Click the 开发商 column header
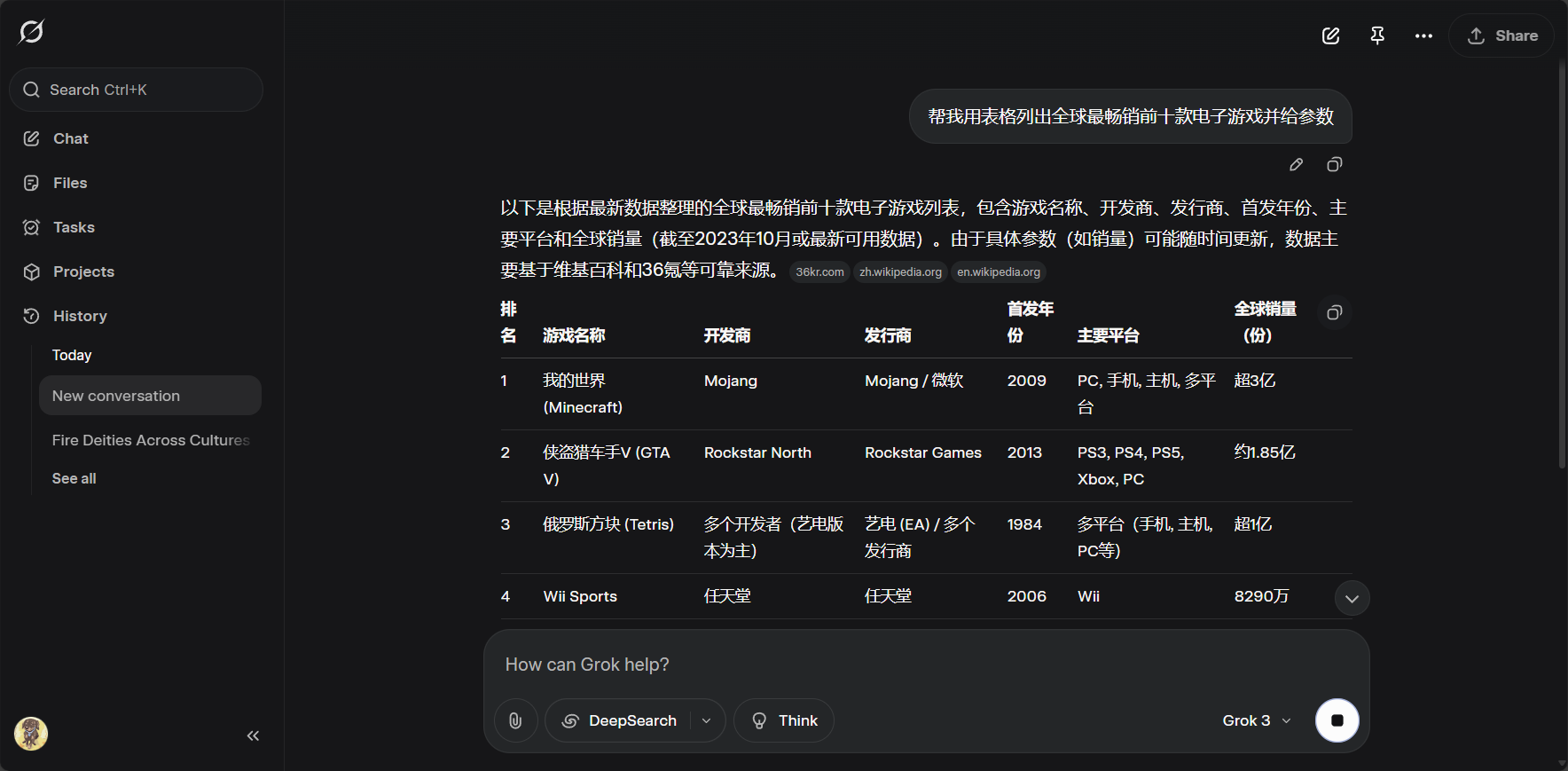 click(x=727, y=335)
